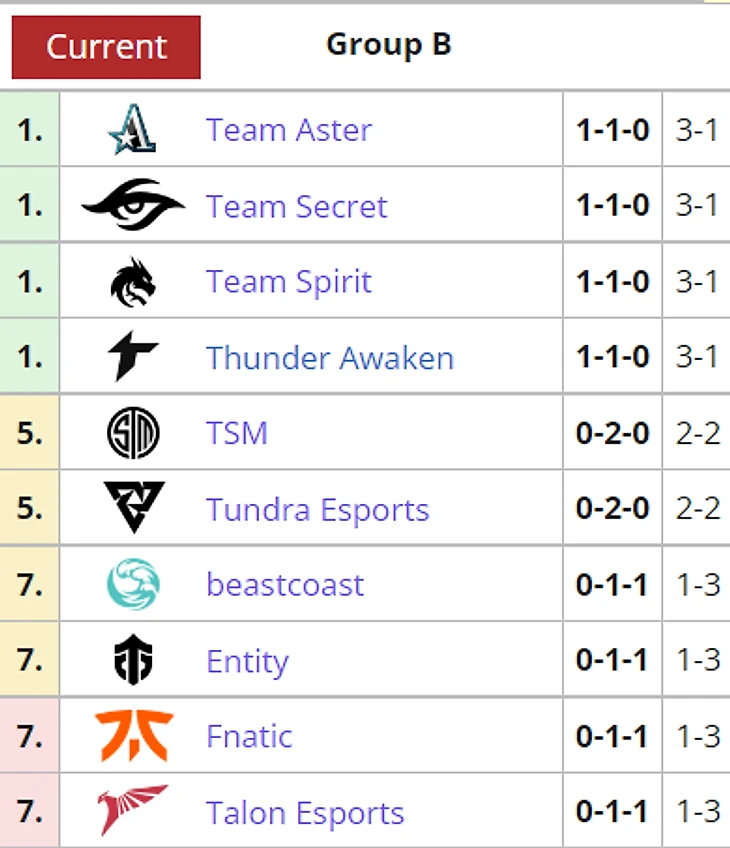Click the Group B table header
This screenshot has width=730, height=848.
pyautogui.click(x=389, y=45)
